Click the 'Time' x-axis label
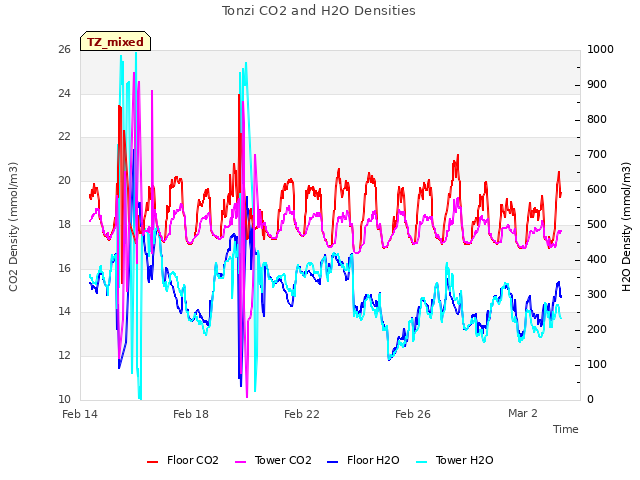Viewport: 640px width, 480px height. [566, 429]
